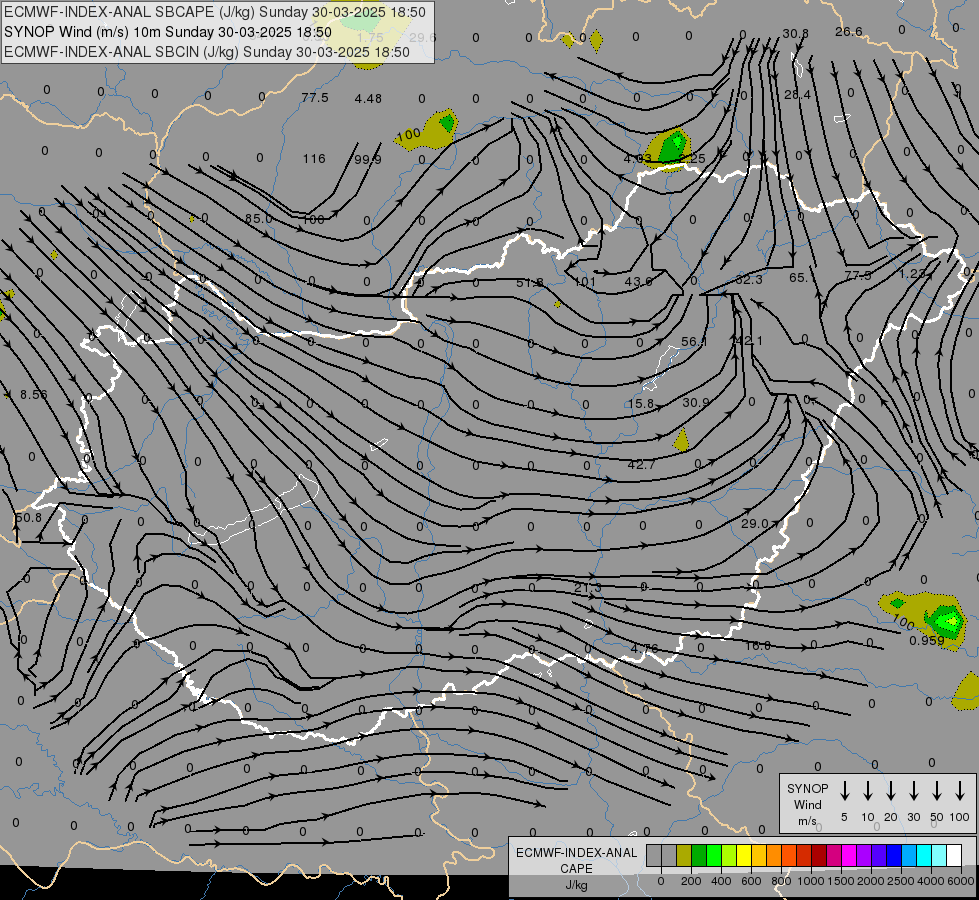Click the map value '51.8'

pos(529,283)
